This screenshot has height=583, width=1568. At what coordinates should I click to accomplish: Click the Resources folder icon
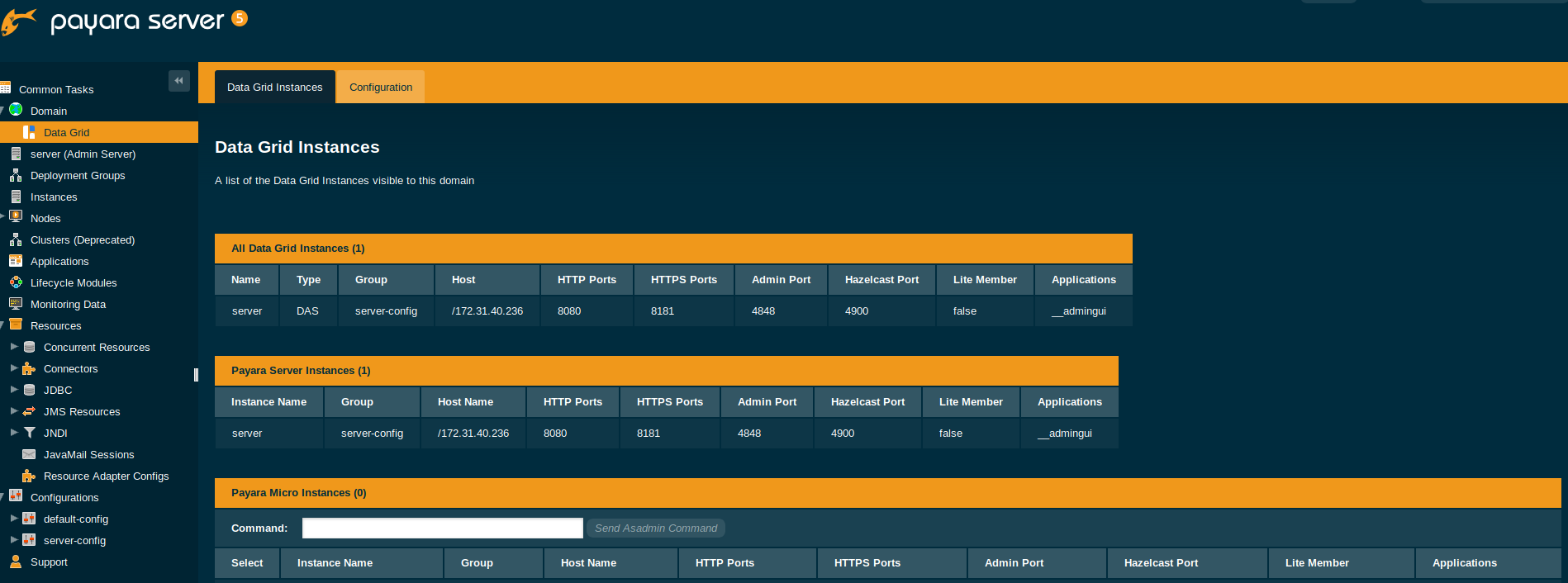click(16, 325)
